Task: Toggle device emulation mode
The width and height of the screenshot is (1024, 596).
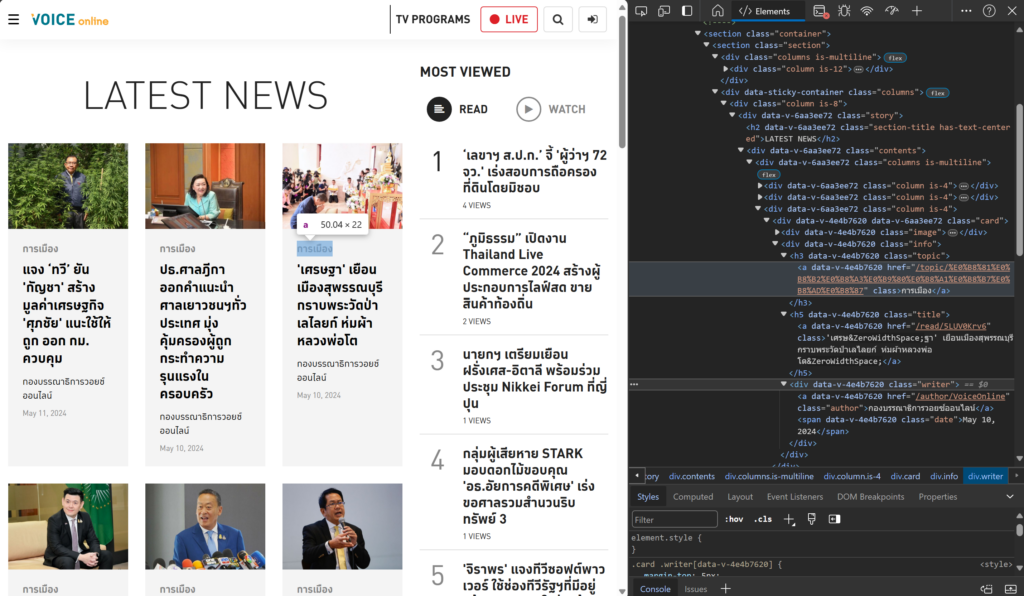Action: point(663,11)
